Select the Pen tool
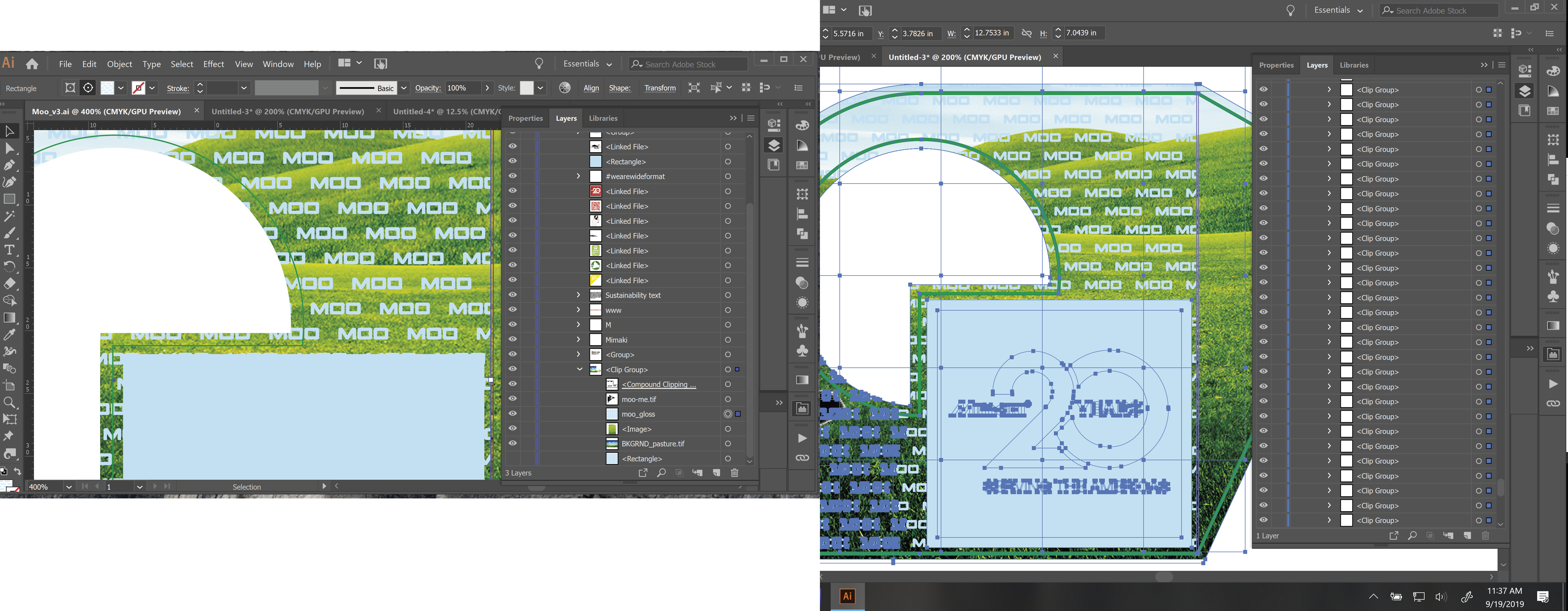Screen dimensions: 1568x611 (10, 165)
